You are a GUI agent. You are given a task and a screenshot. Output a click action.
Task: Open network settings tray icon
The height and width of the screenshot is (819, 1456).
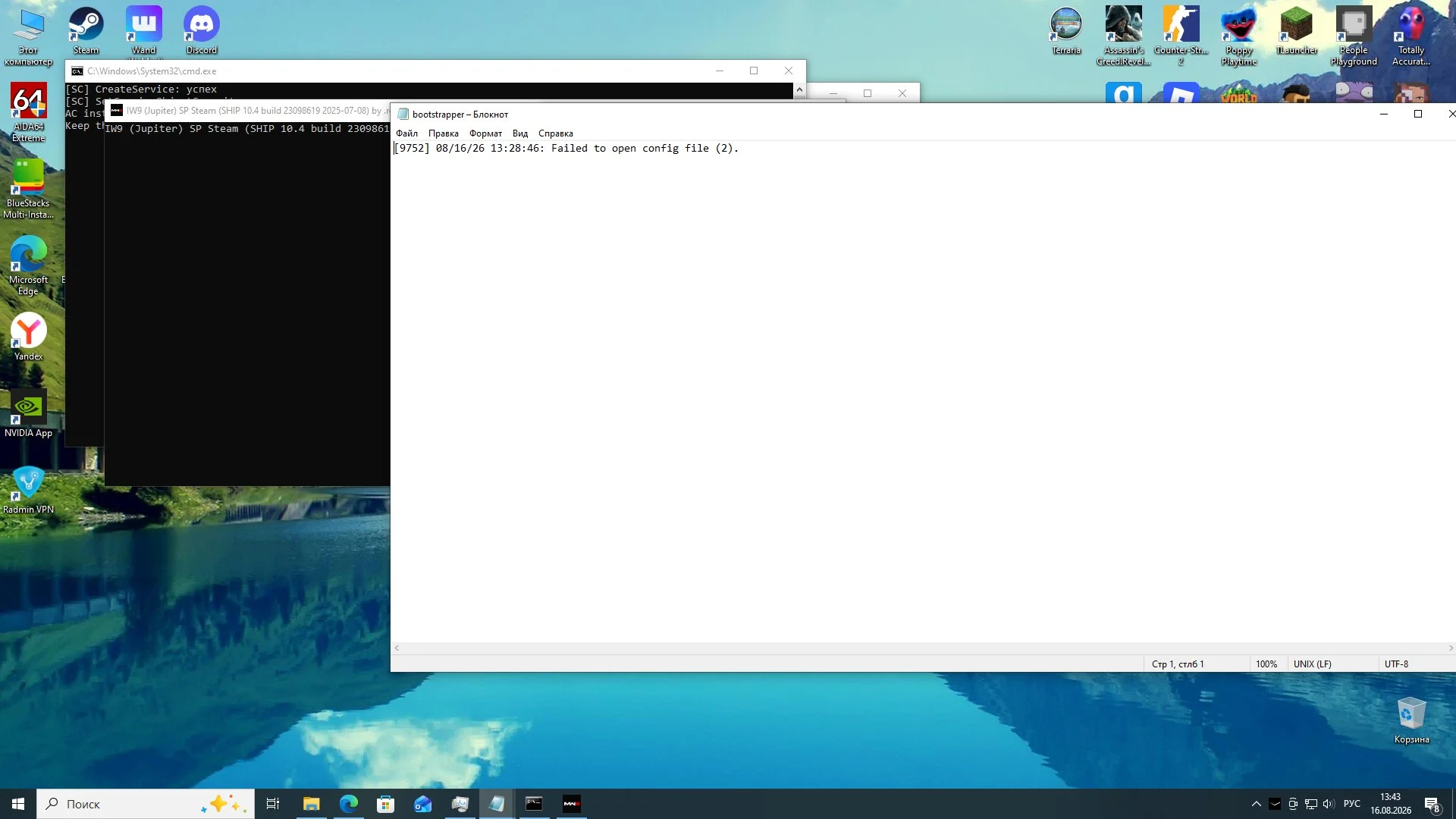pyautogui.click(x=1311, y=804)
